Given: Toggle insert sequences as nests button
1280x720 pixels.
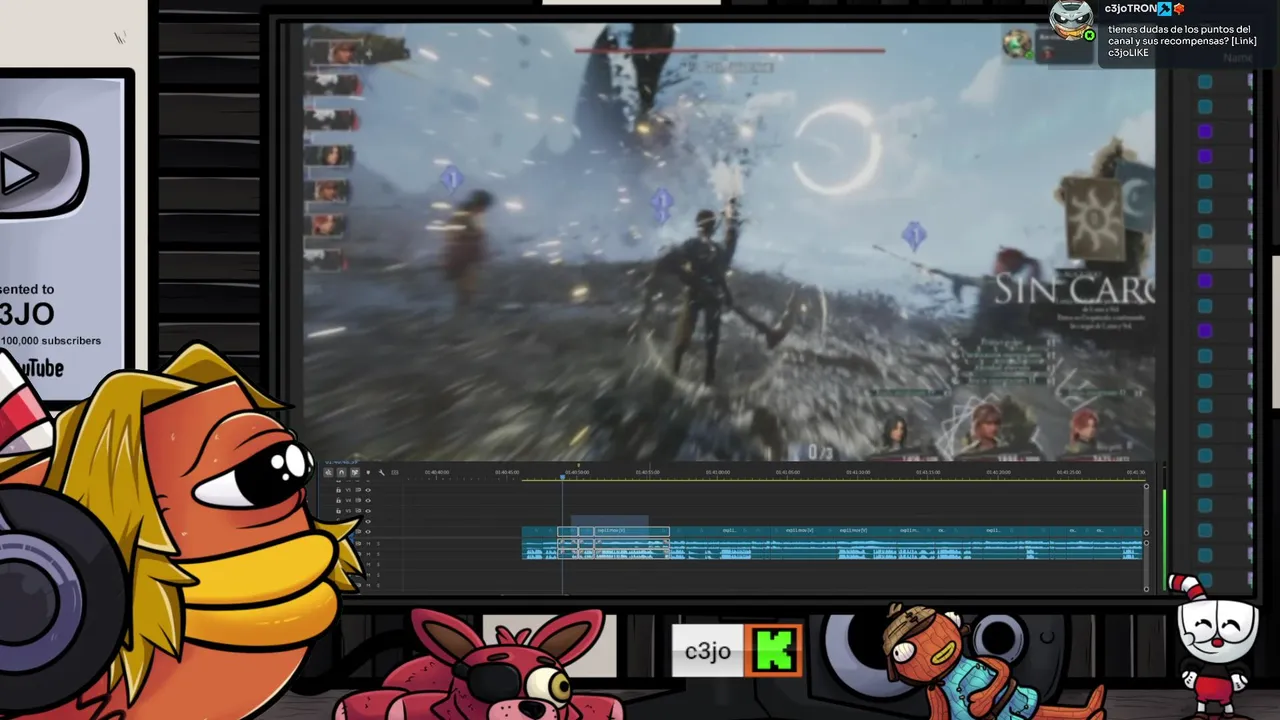Looking at the screenshot, I should coord(328,472).
